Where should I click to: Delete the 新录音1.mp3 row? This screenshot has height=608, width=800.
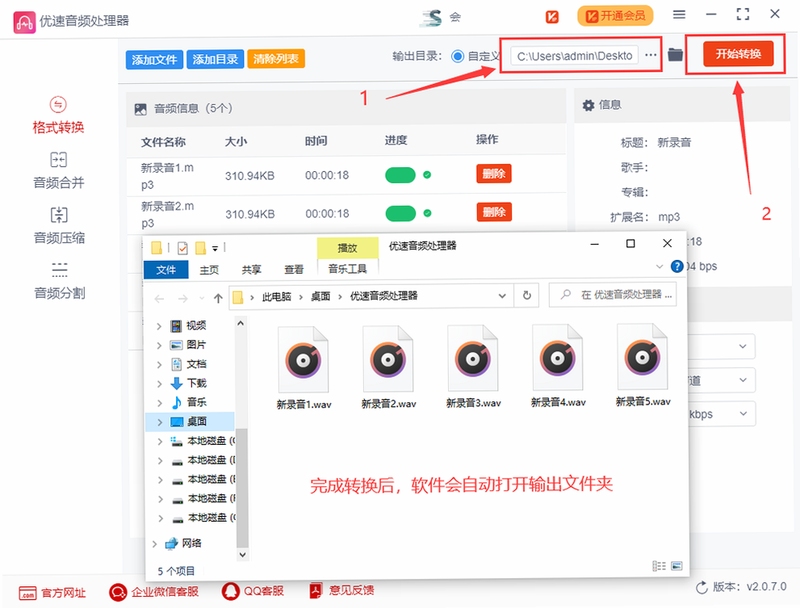[x=493, y=173]
